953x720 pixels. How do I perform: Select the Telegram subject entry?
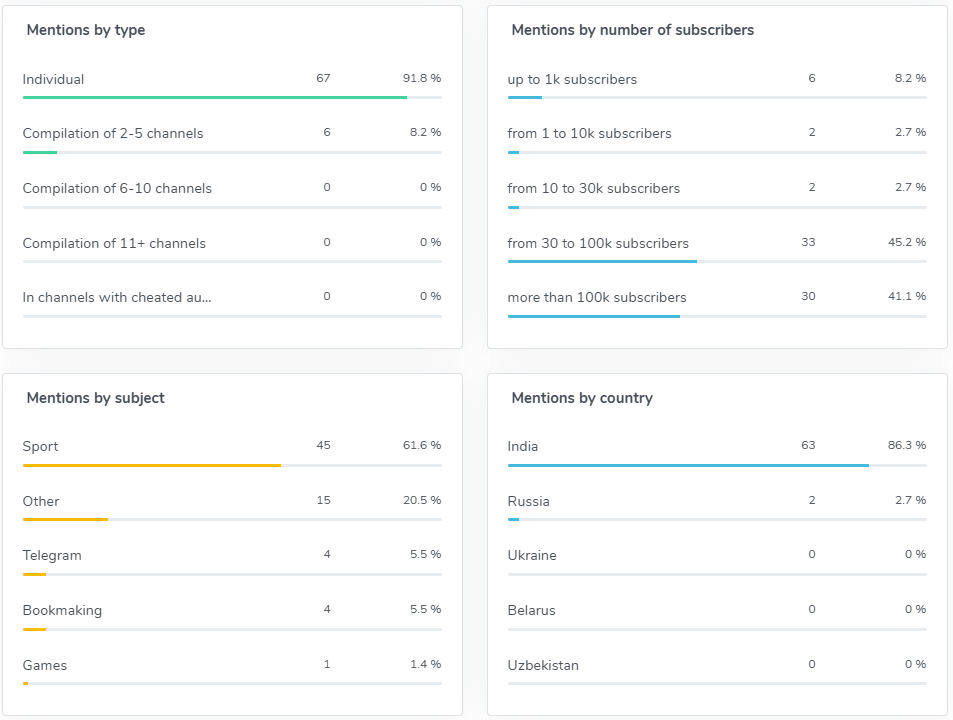point(52,555)
